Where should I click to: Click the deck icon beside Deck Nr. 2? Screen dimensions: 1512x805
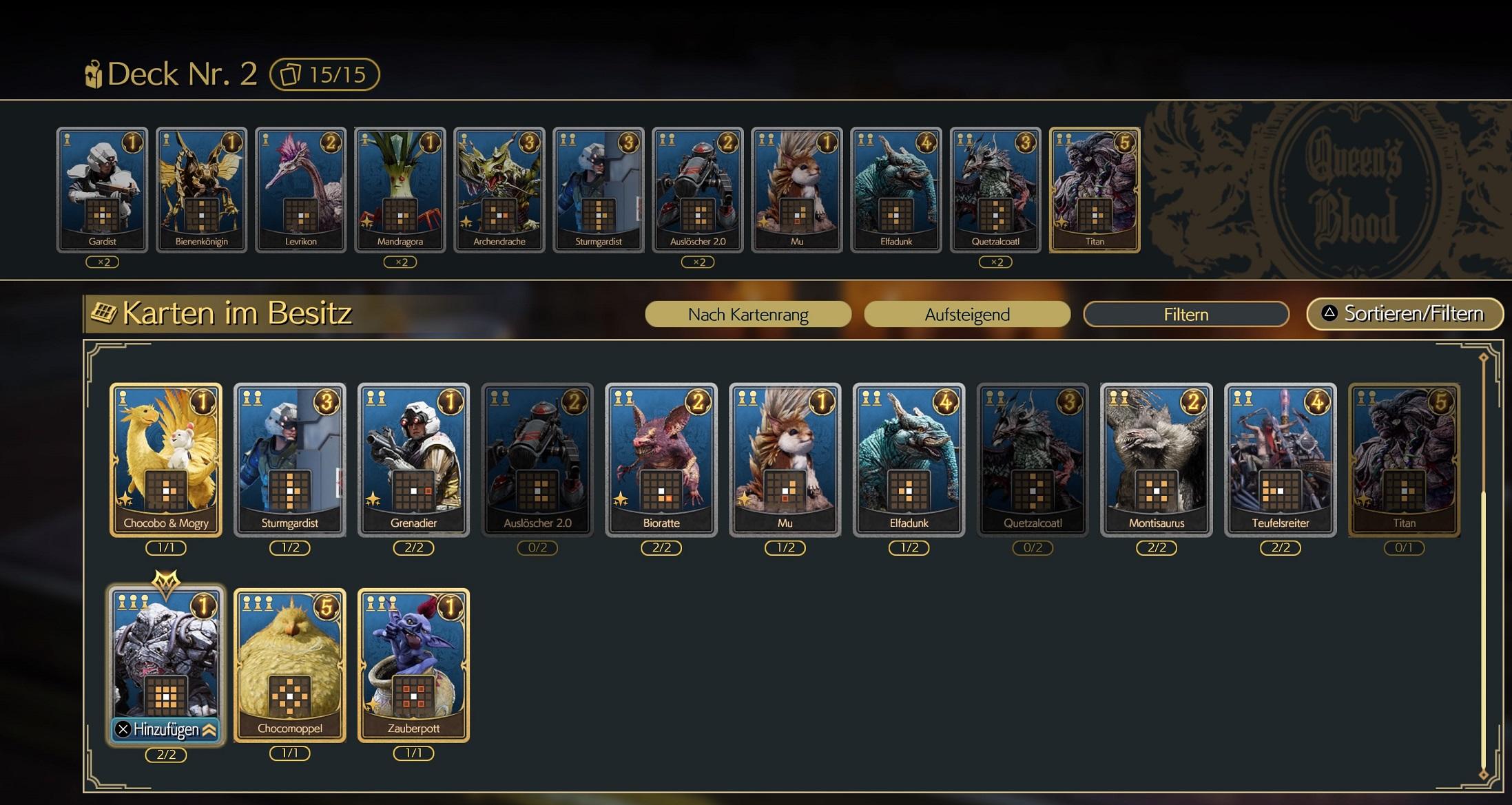tap(93, 74)
